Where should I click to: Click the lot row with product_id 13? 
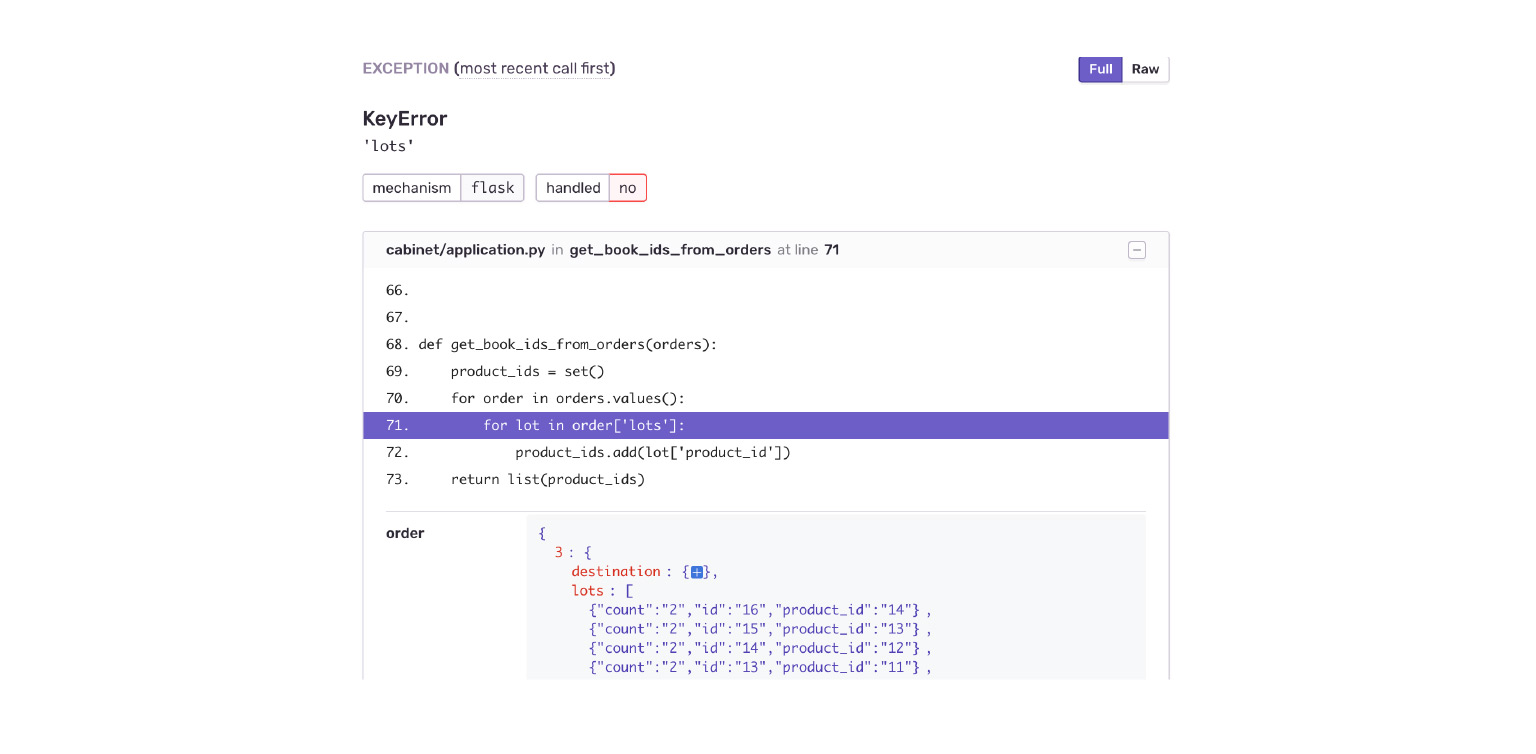760,629
